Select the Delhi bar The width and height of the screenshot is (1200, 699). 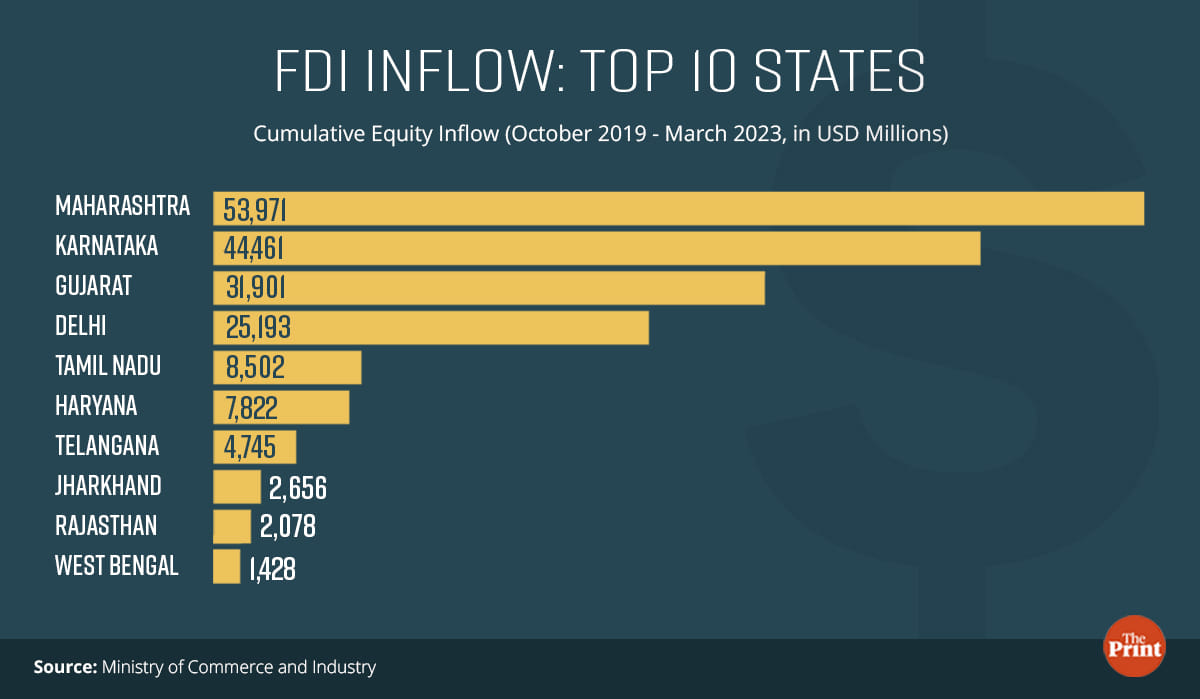[x=430, y=327]
